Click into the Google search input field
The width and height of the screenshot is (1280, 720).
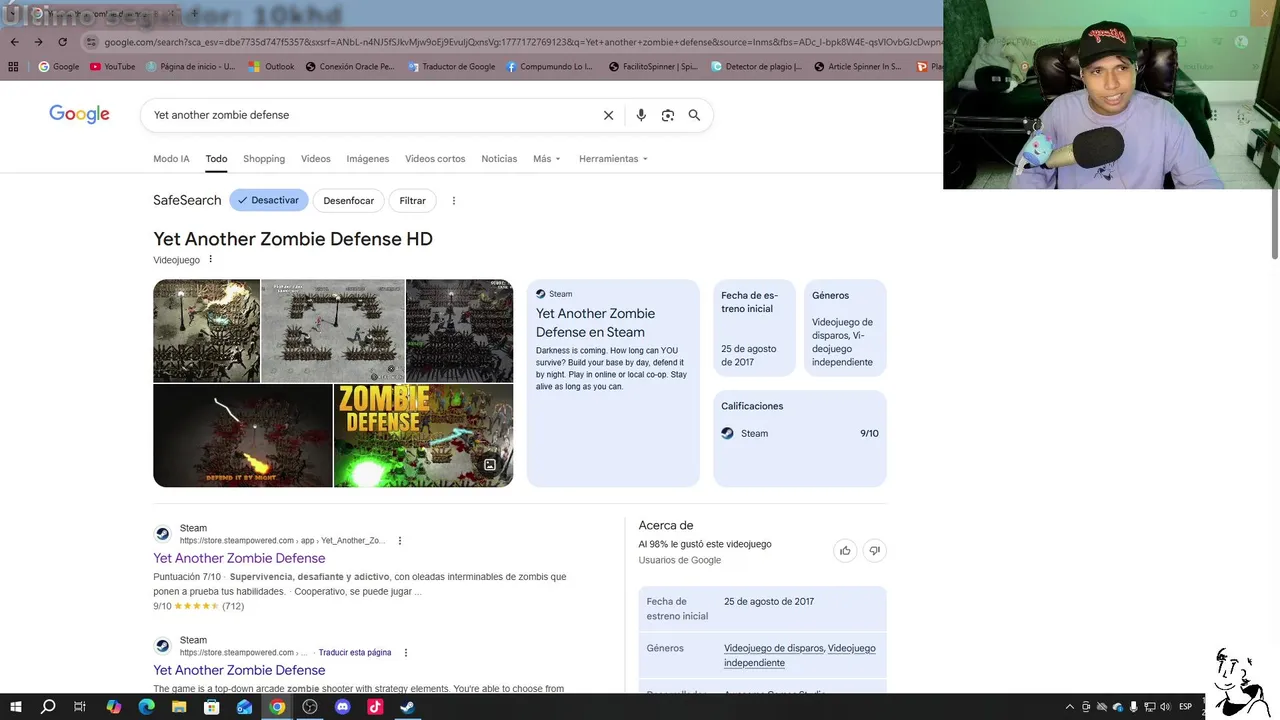point(370,115)
